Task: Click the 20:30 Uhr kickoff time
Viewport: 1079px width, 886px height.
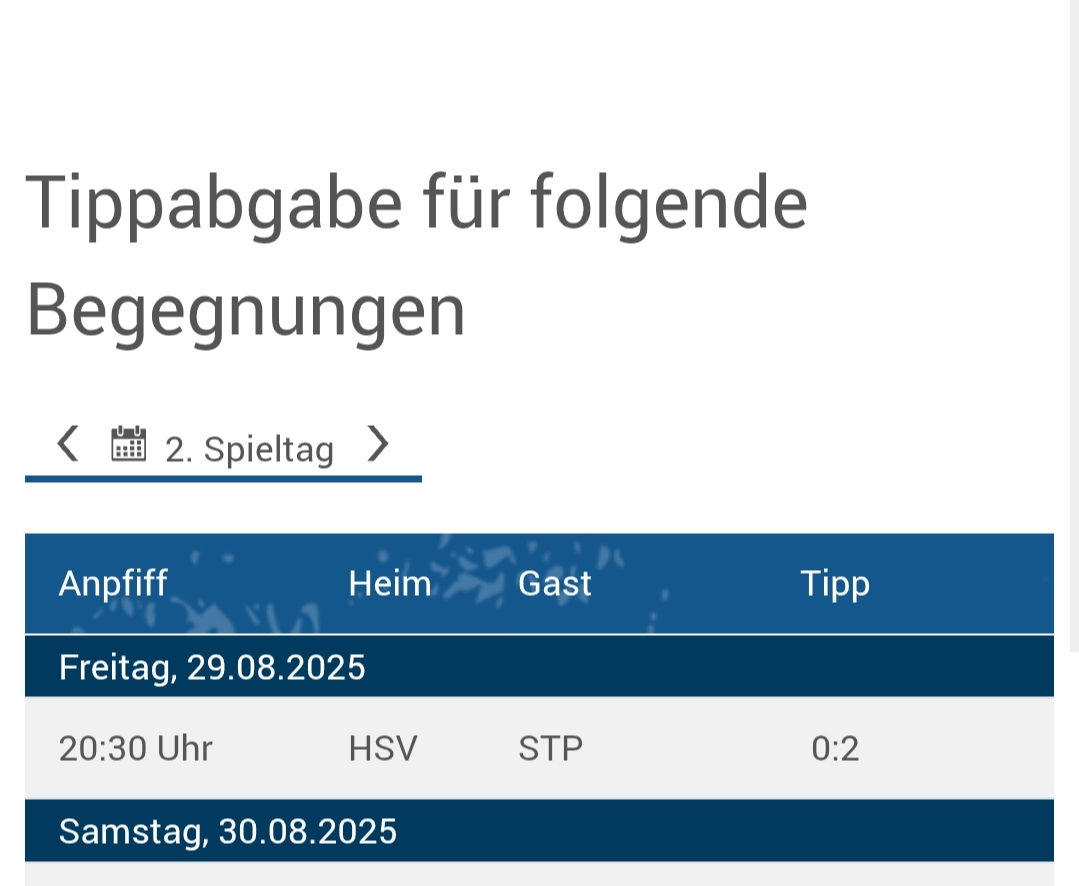Action: click(x=136, y=748)
